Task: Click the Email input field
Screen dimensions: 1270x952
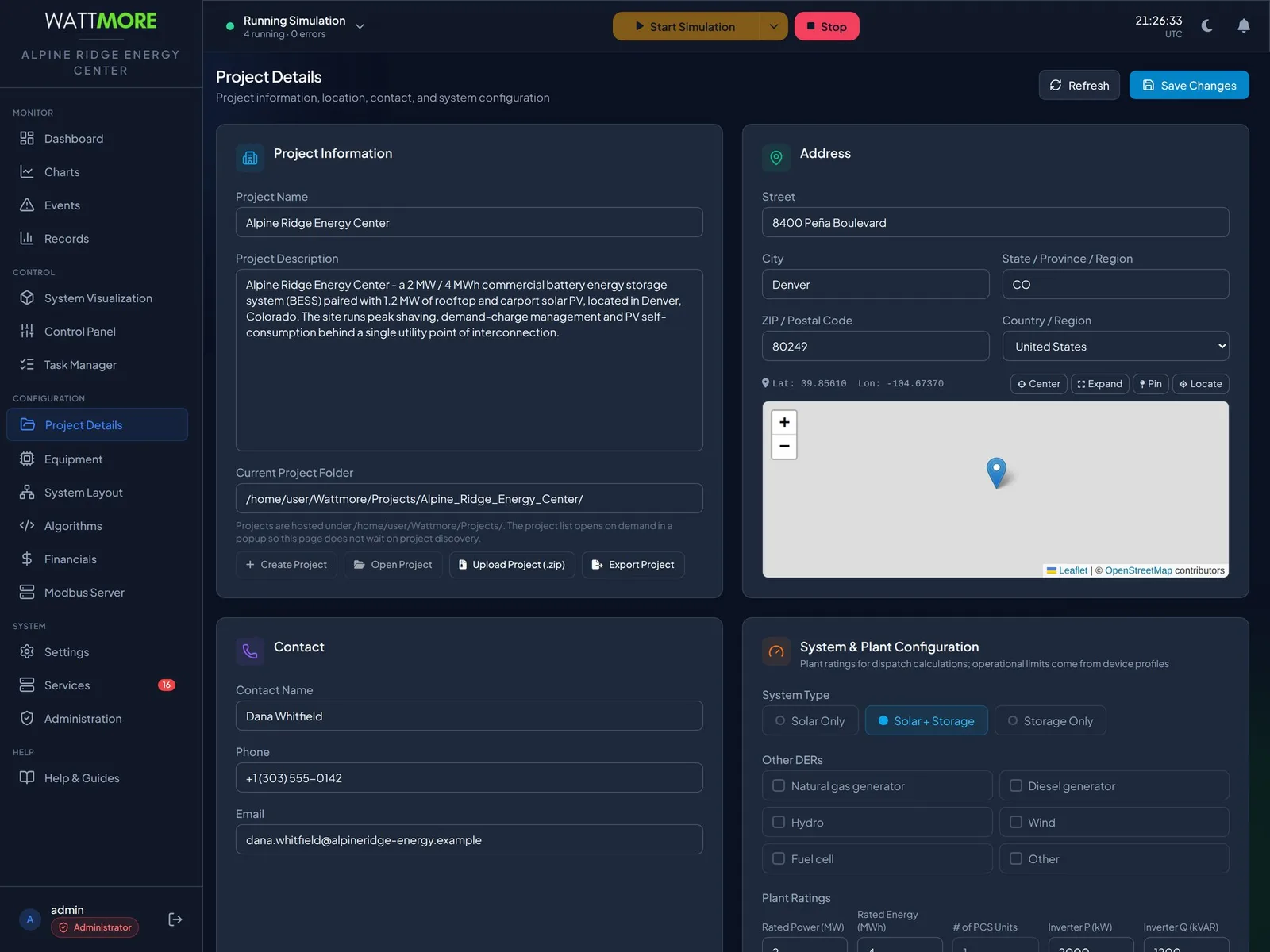Action: click(469, 839)
